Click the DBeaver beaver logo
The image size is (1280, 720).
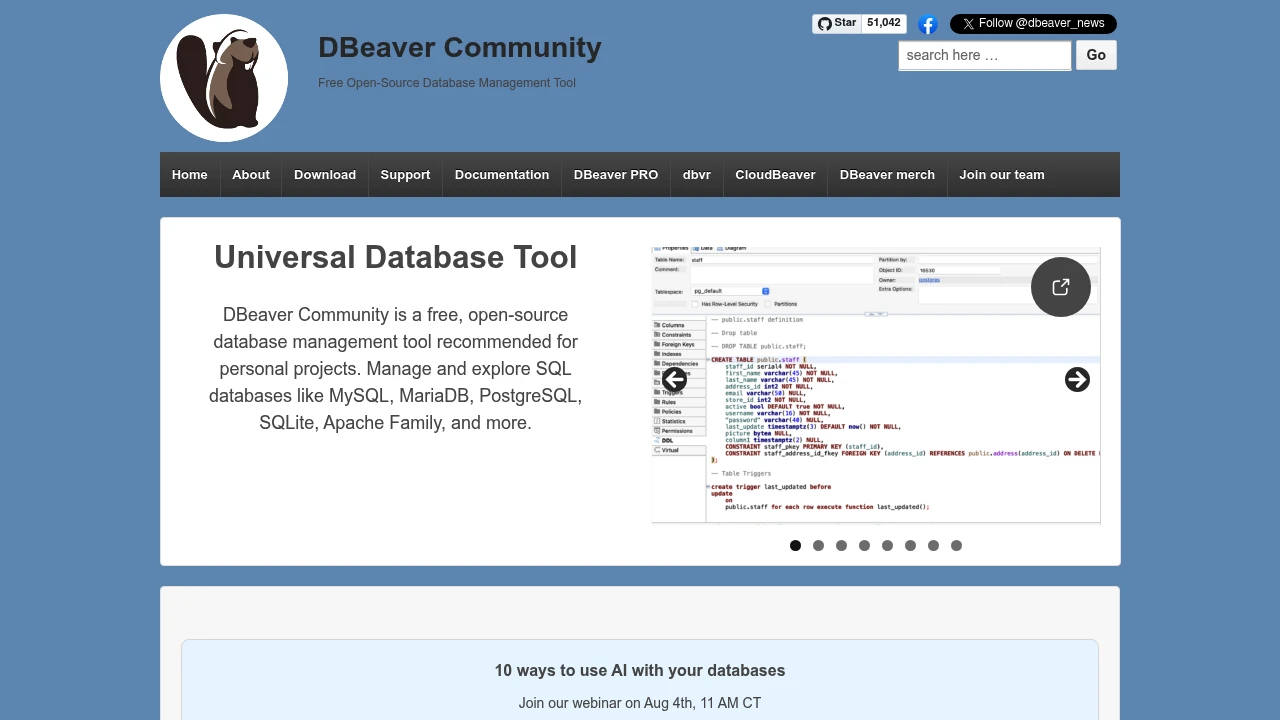click(224, 78)
